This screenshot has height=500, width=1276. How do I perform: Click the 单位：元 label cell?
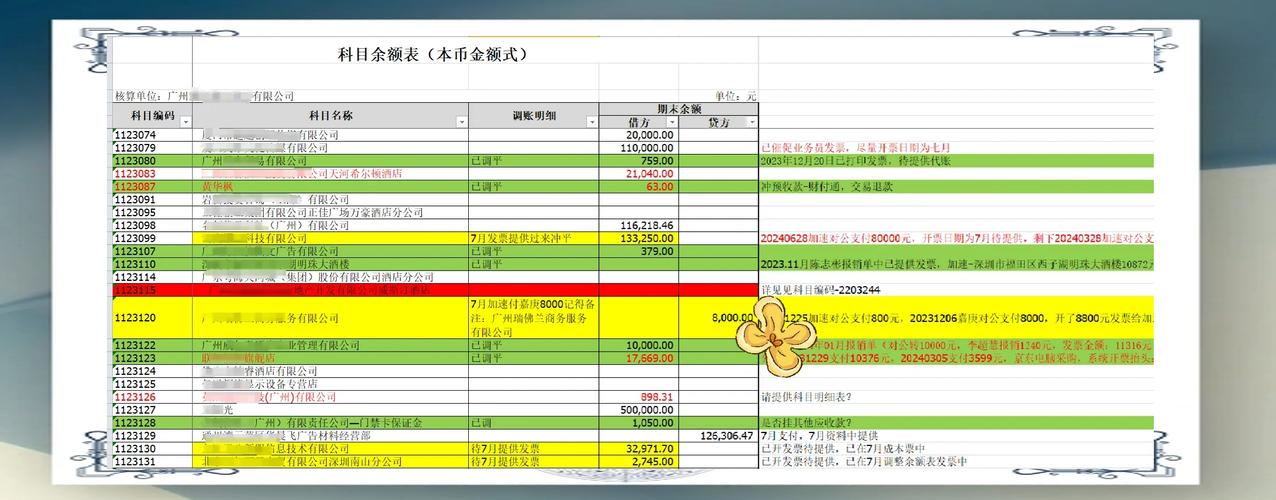(x=734, y=96)
